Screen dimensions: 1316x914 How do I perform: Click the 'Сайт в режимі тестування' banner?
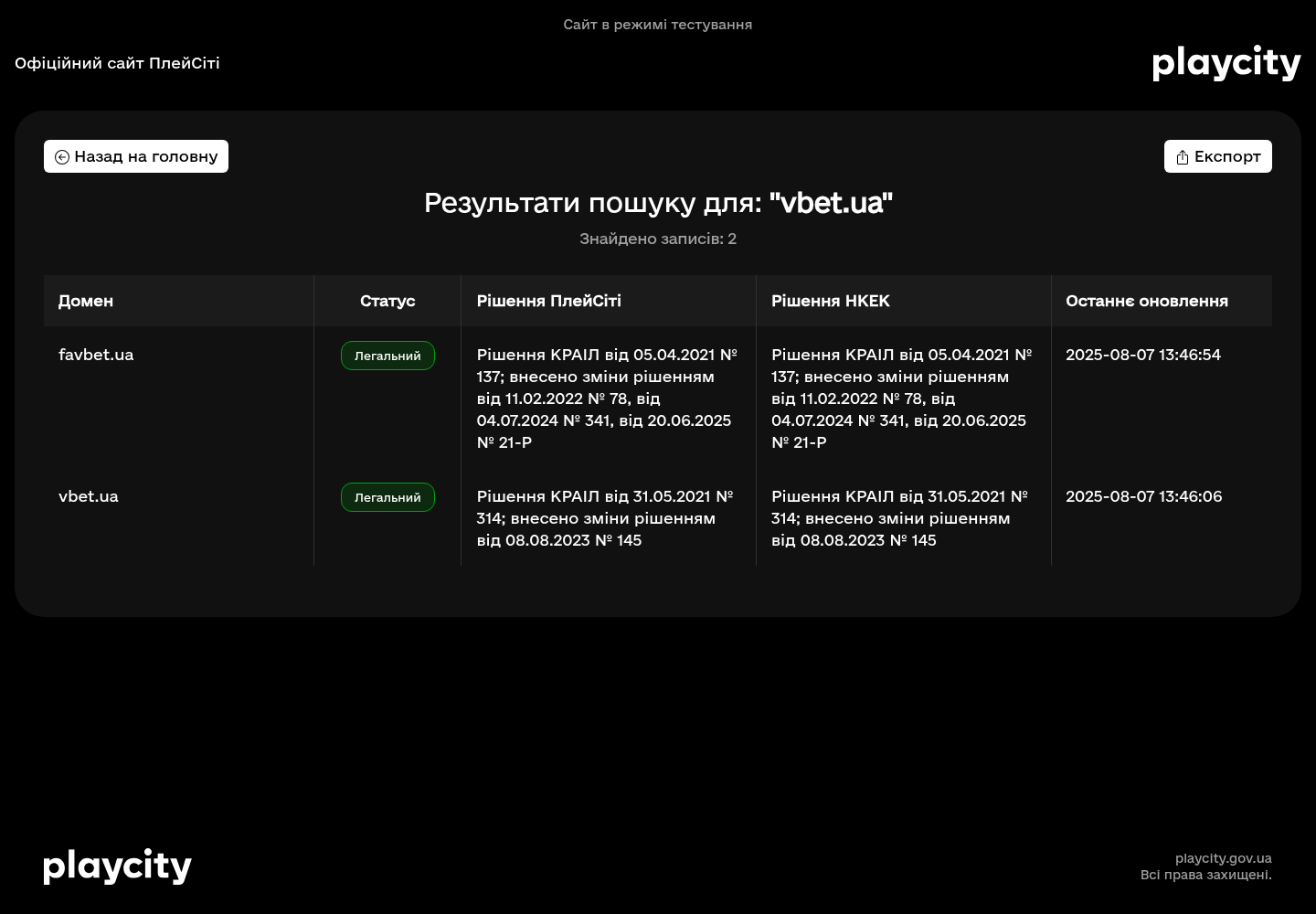658,25
